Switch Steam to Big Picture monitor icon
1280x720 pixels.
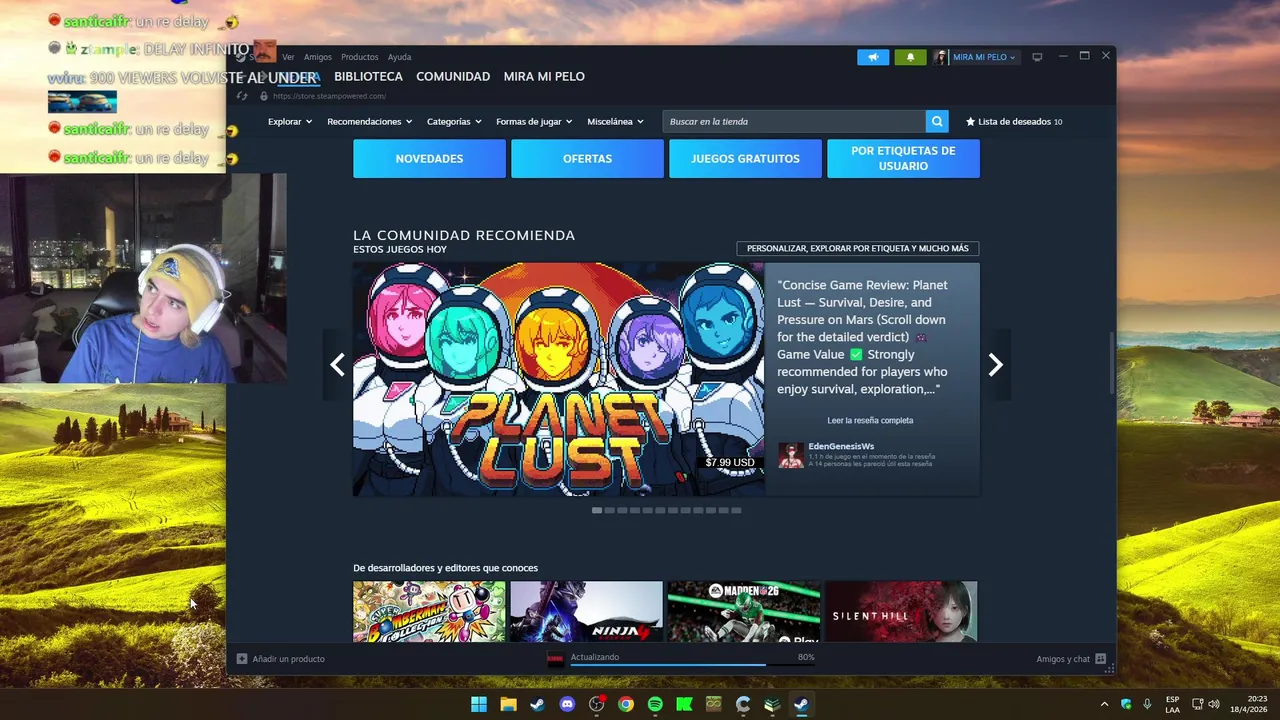(x=1037, y=57)
